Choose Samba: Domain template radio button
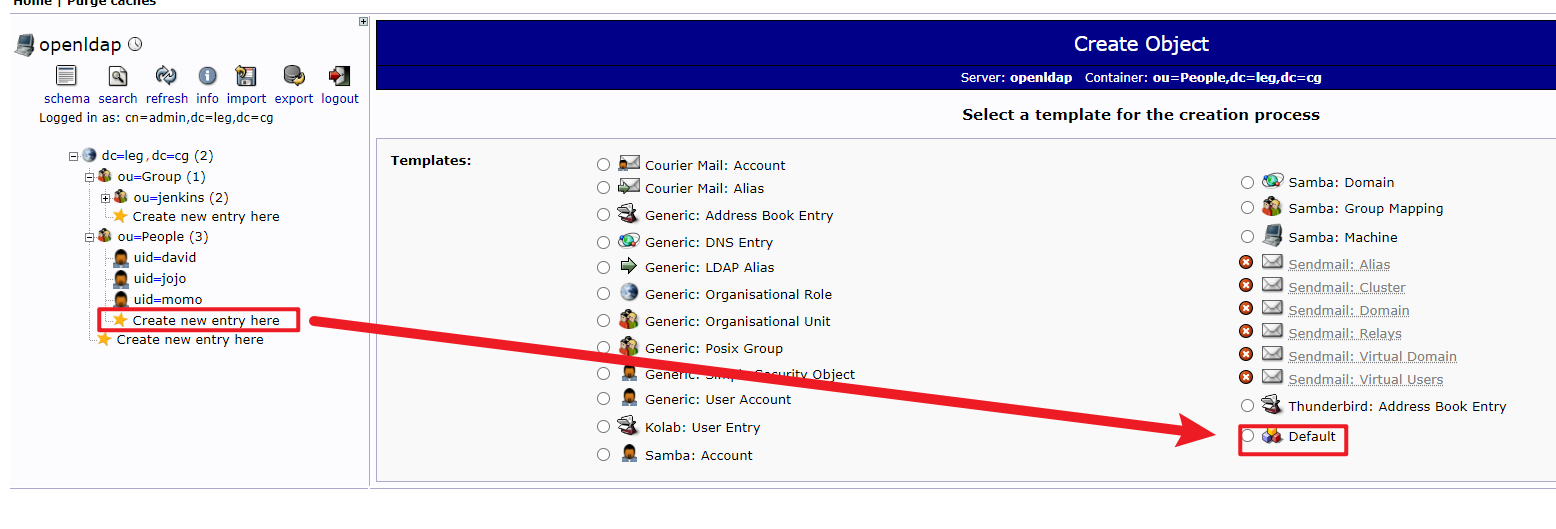This screenshot has width=1556, height=529. [1247, 182]
